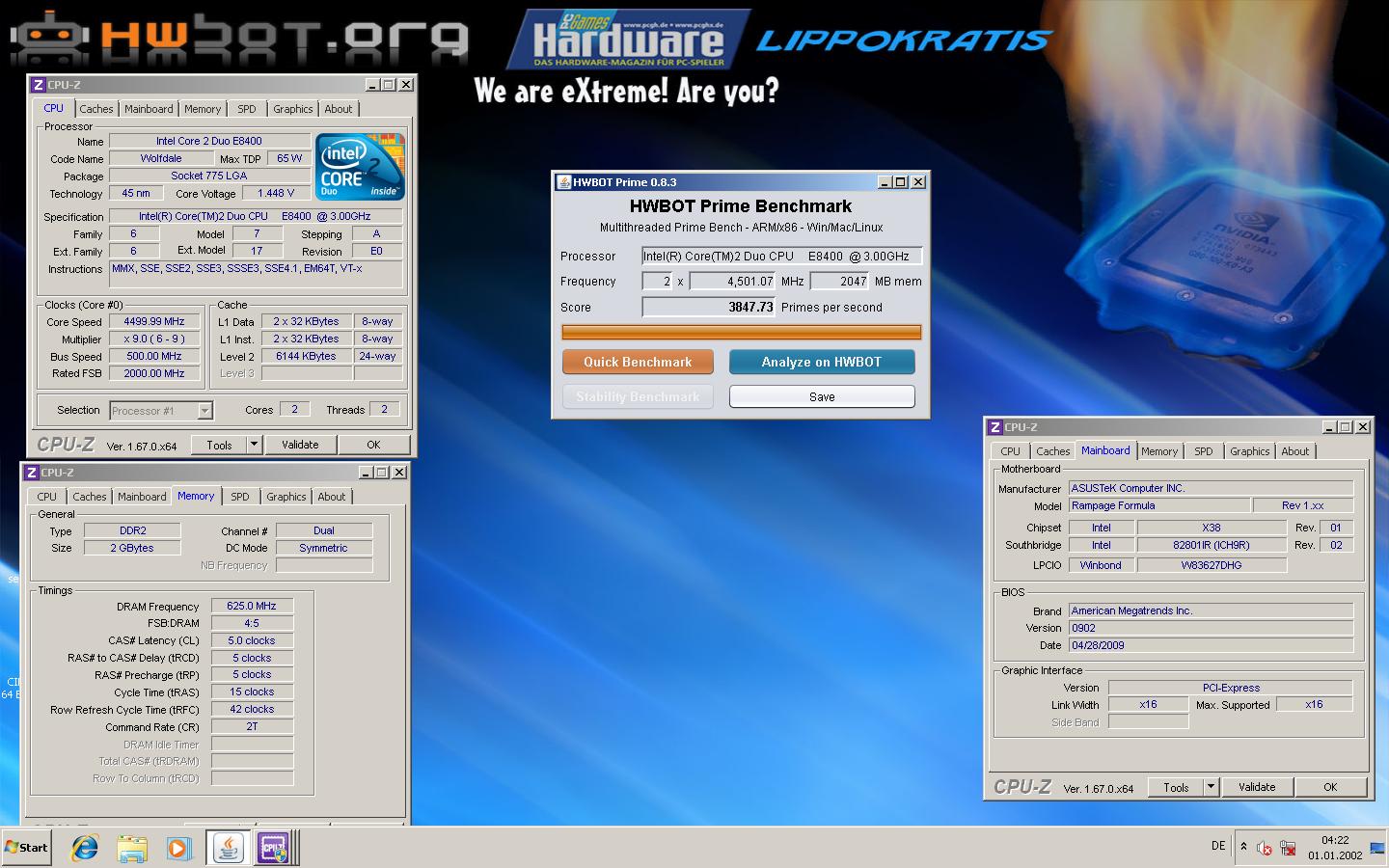Viewport: 1389px width, 868px height.
Task: Click the Intel Core 2 Duo logo
Action: [361, 167]
